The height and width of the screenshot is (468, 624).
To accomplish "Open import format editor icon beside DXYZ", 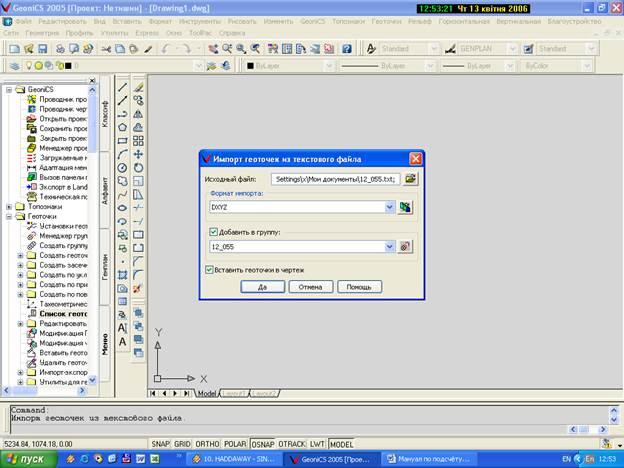I will pos(405,207).
